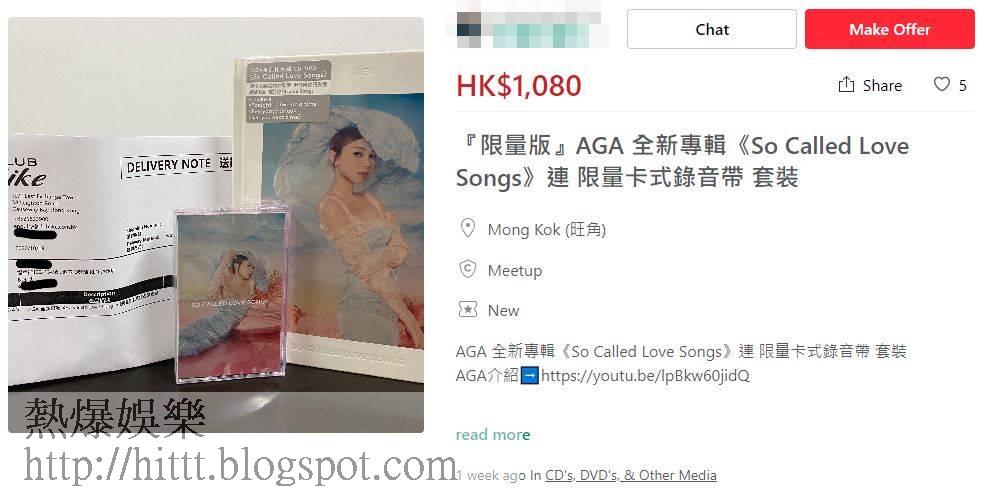This screenshot has width=983, height=492.
Task: Open the product photo thumbnail
Action: pyautogui.click(x=216, y=224)
